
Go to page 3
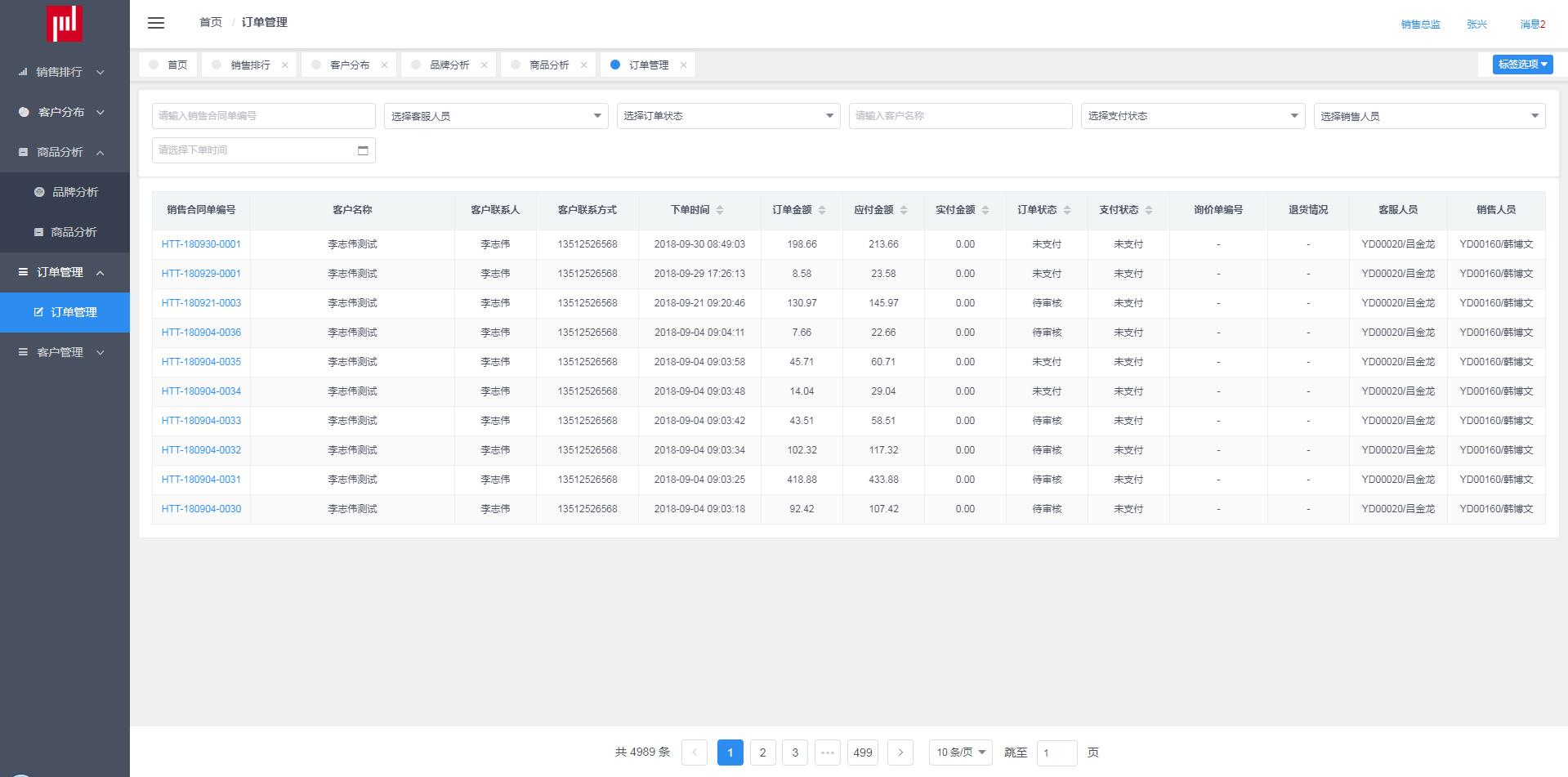[x=795, y=752]
